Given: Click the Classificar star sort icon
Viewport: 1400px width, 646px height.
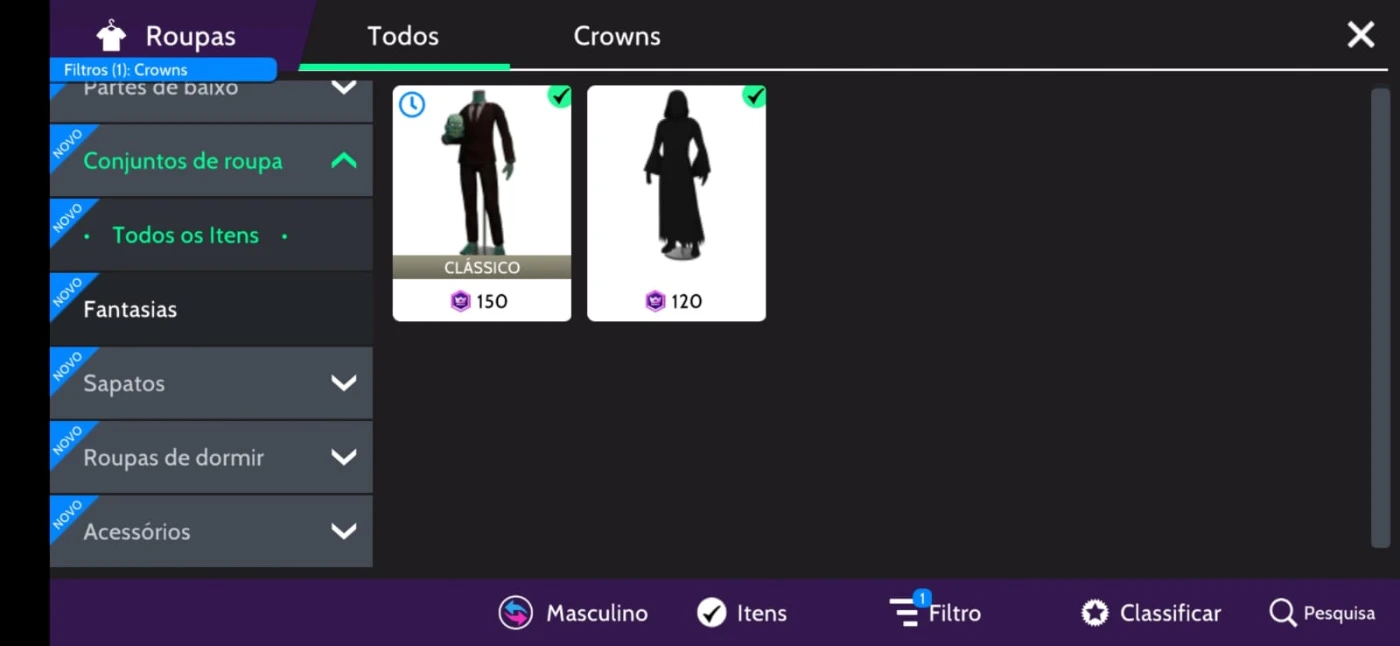Looking at the screenshot, I should [x=1095, y=613].
